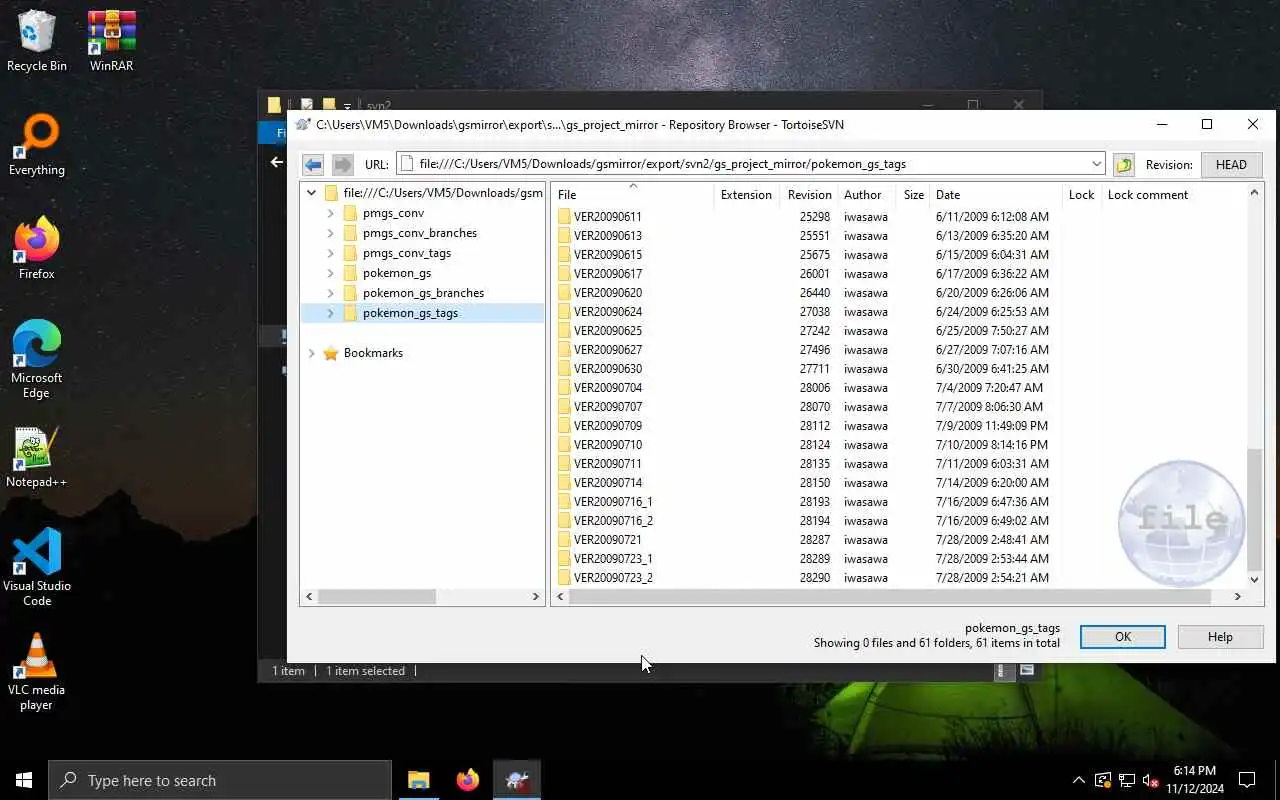
Task: Expand the pmgs_conv_branches tree node
Action: coord(331,233)
